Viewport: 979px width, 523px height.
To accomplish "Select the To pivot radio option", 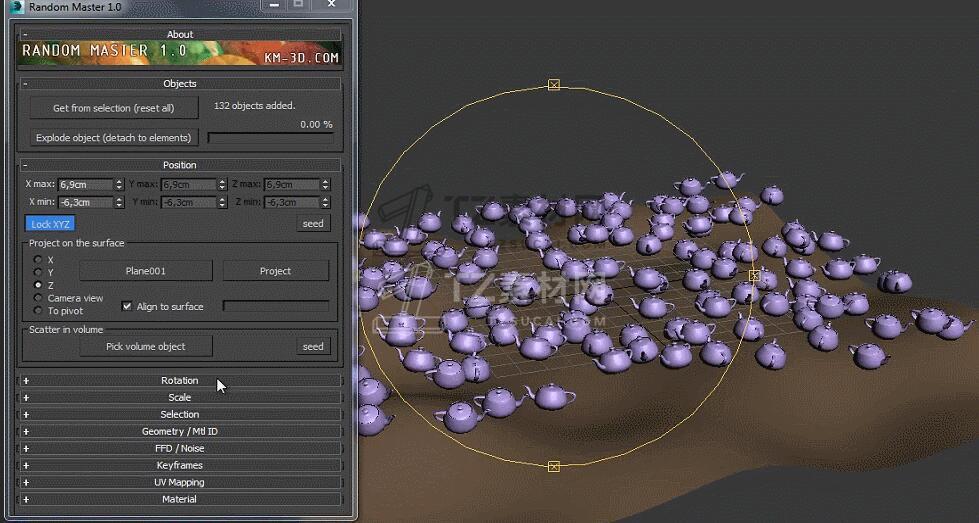I will tap(38, 311).
